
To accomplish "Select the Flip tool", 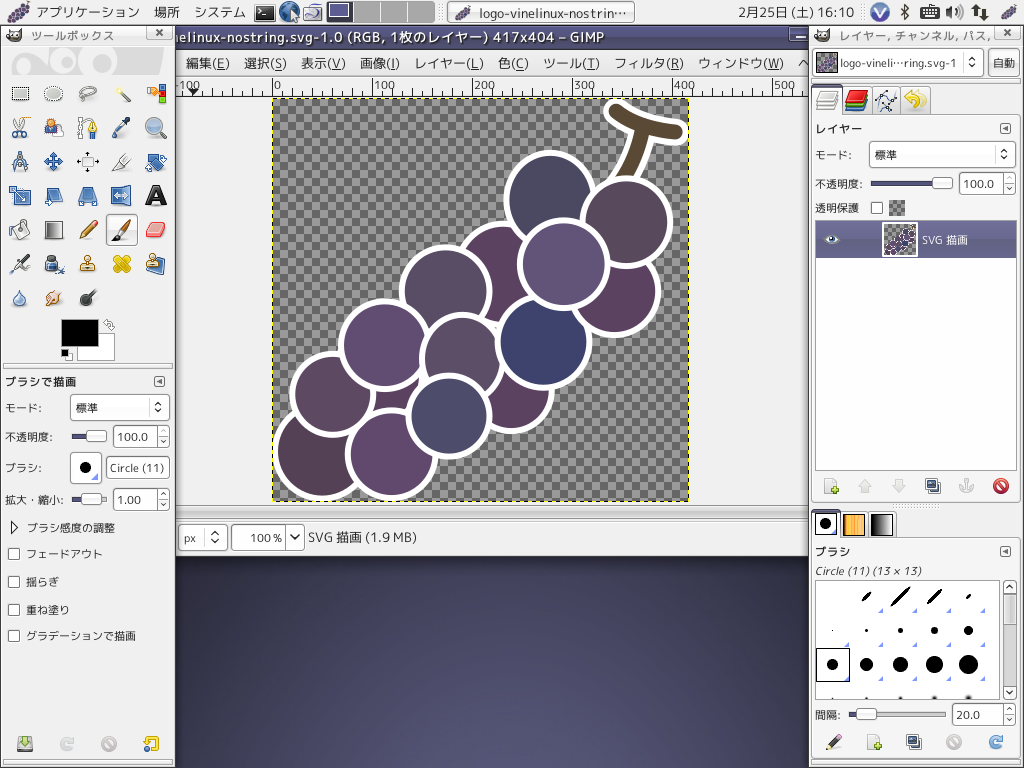I will click(x=121, y=195).
